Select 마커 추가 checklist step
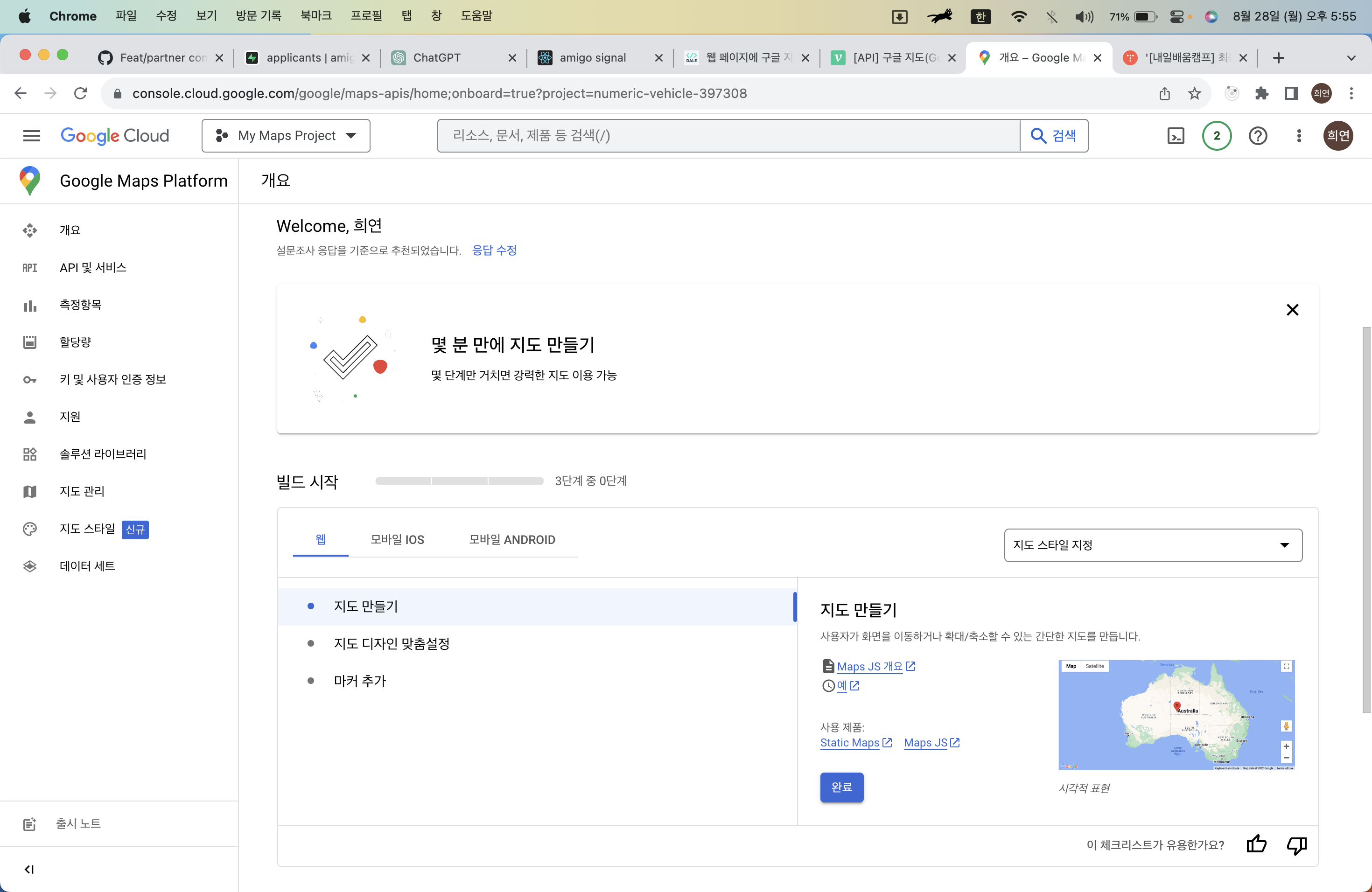Viewport: 1372px width, 892px height. pyautogui.click(x=536, y=681)
